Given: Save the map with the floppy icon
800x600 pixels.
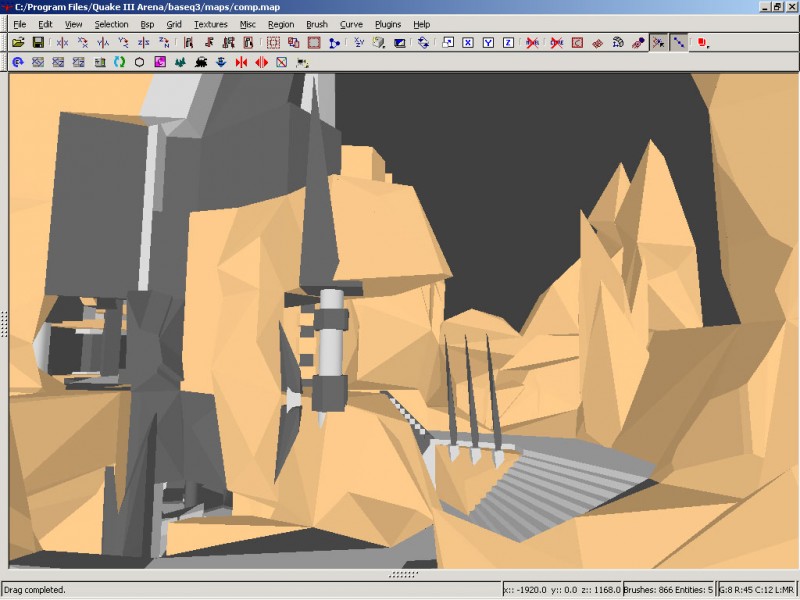Looking at the screenshot, I should (38, 42).
